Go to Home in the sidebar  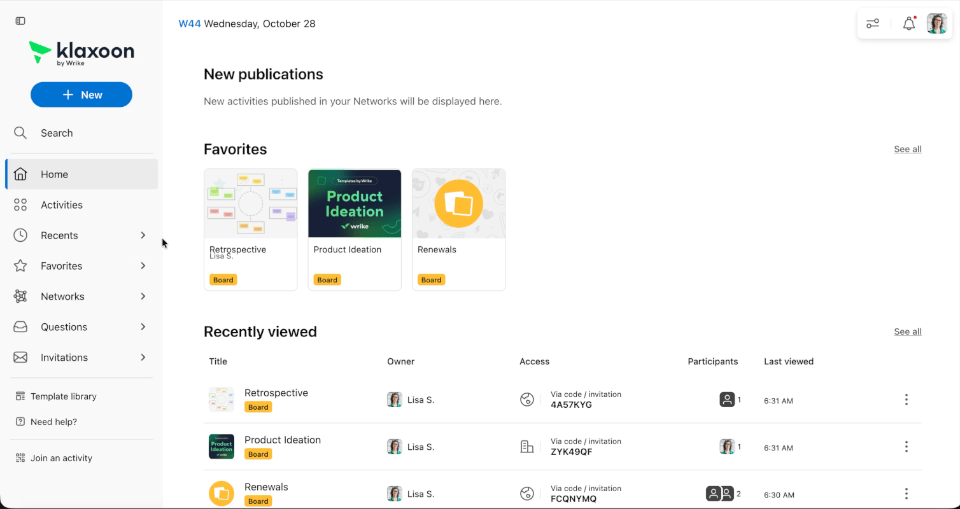[81, 175]
